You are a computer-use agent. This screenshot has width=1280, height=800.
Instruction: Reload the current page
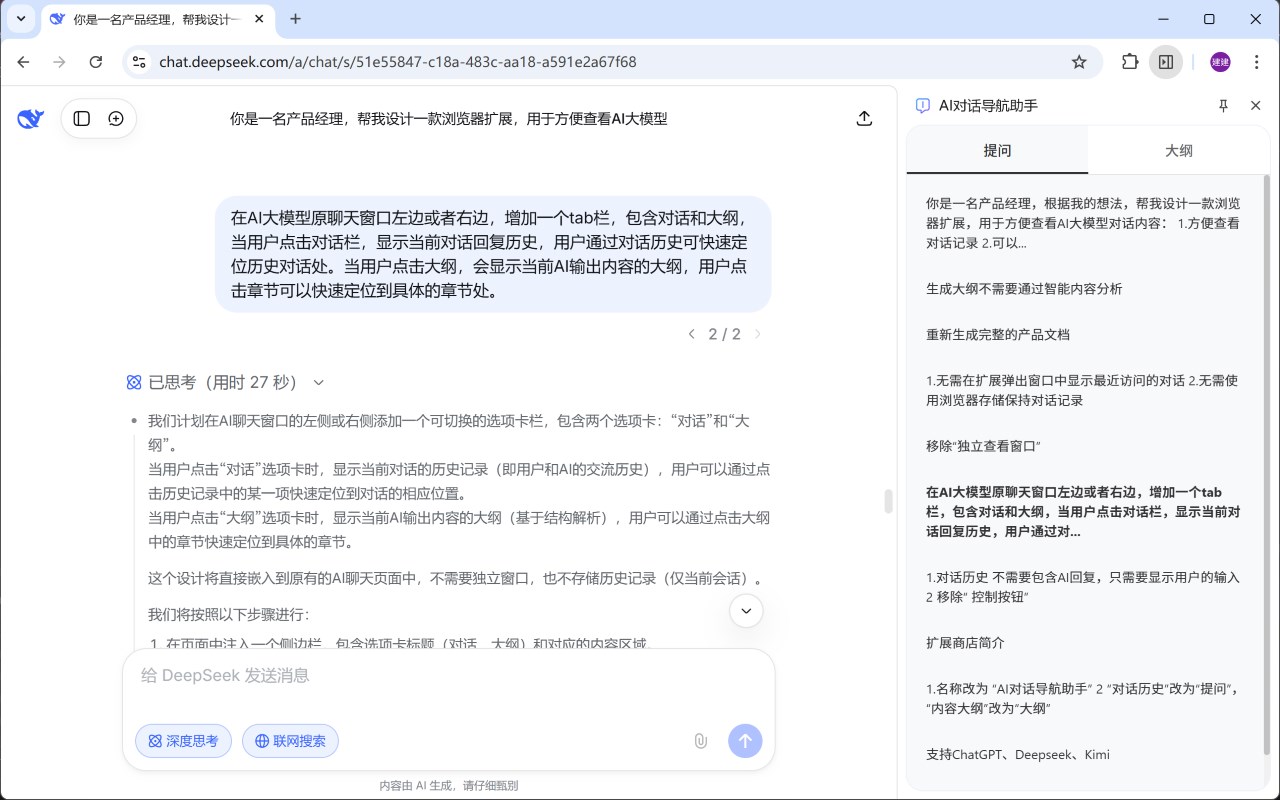pyautogui.click(x=95, y=62)
